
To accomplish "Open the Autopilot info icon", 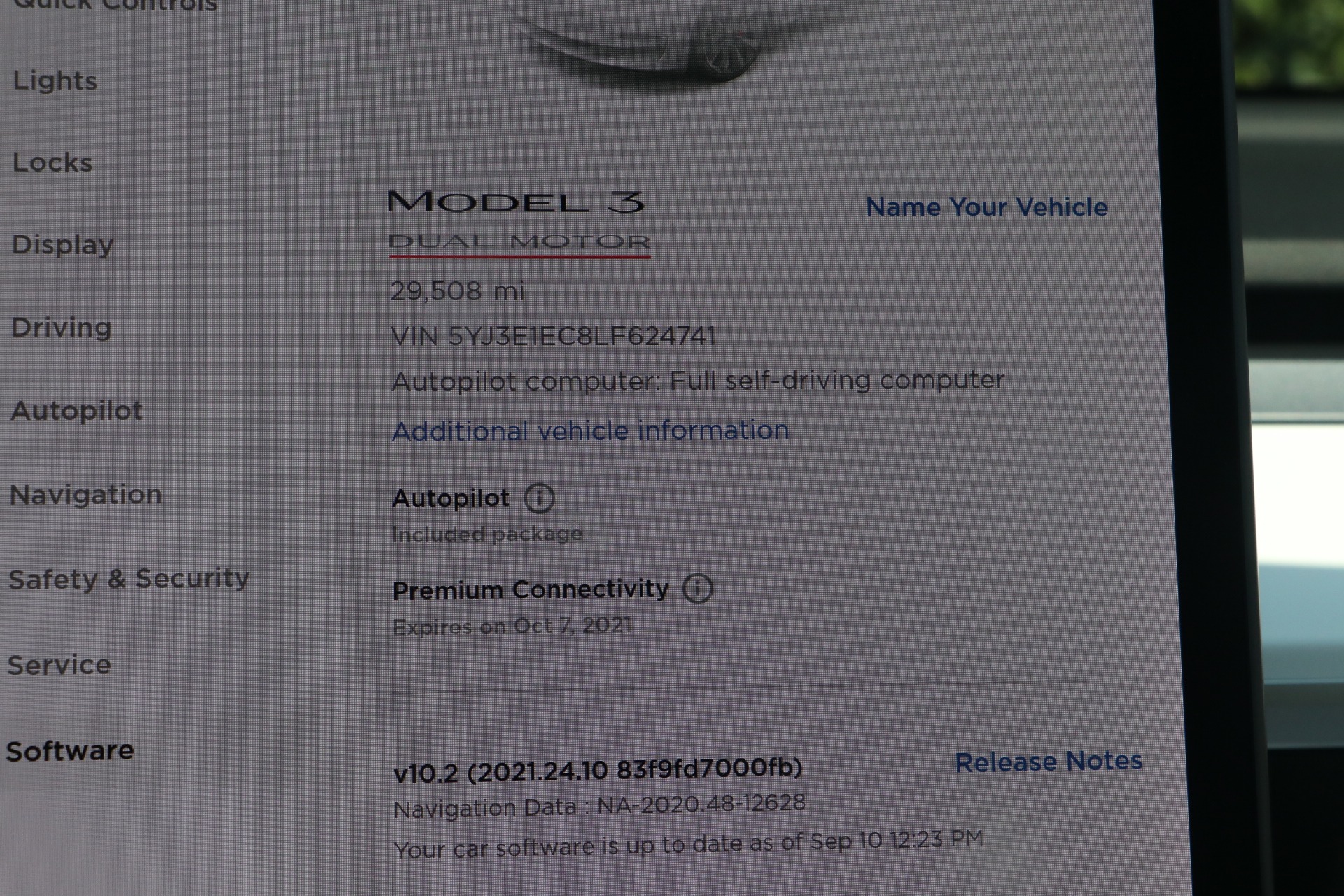I will coord(539,498).
